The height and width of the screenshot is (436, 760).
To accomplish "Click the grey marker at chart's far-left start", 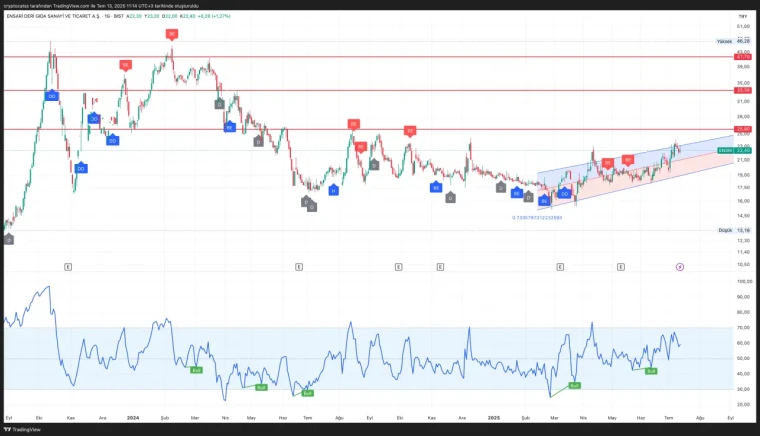I will click(x=9, y=239).
